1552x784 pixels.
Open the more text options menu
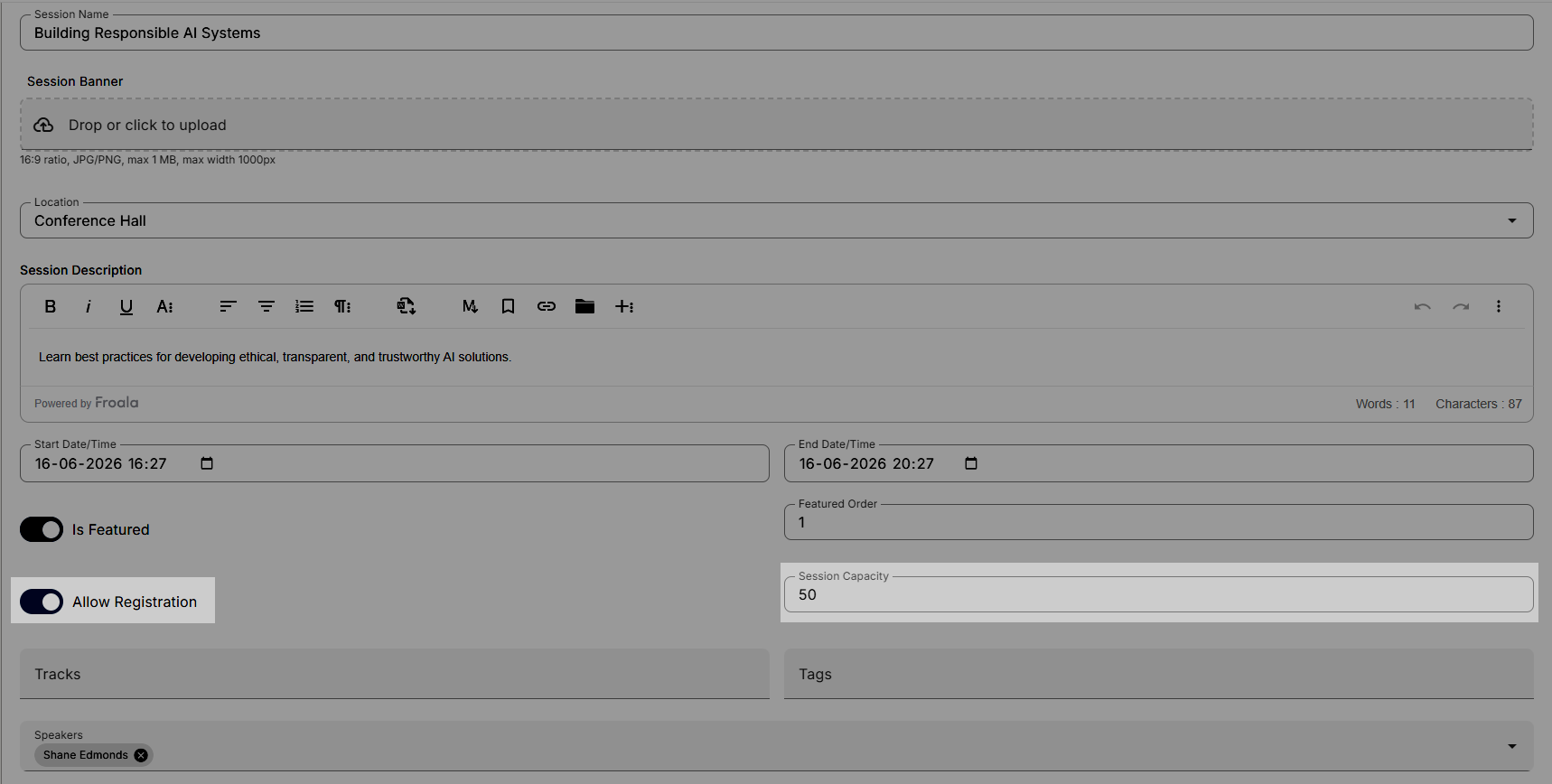(x=164, y=307)
